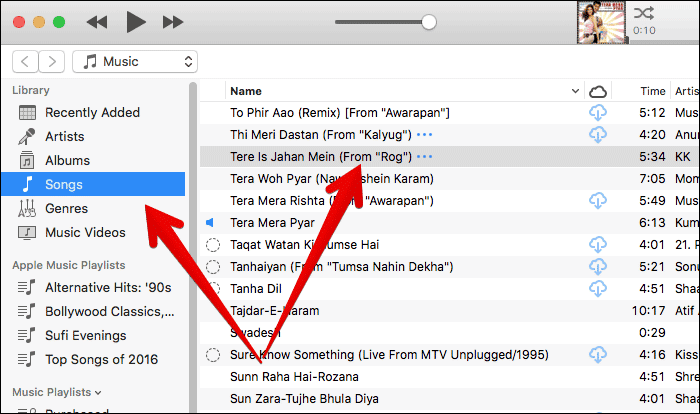Click speaker icon beside Tera Mera Pyar

(209, 222)
